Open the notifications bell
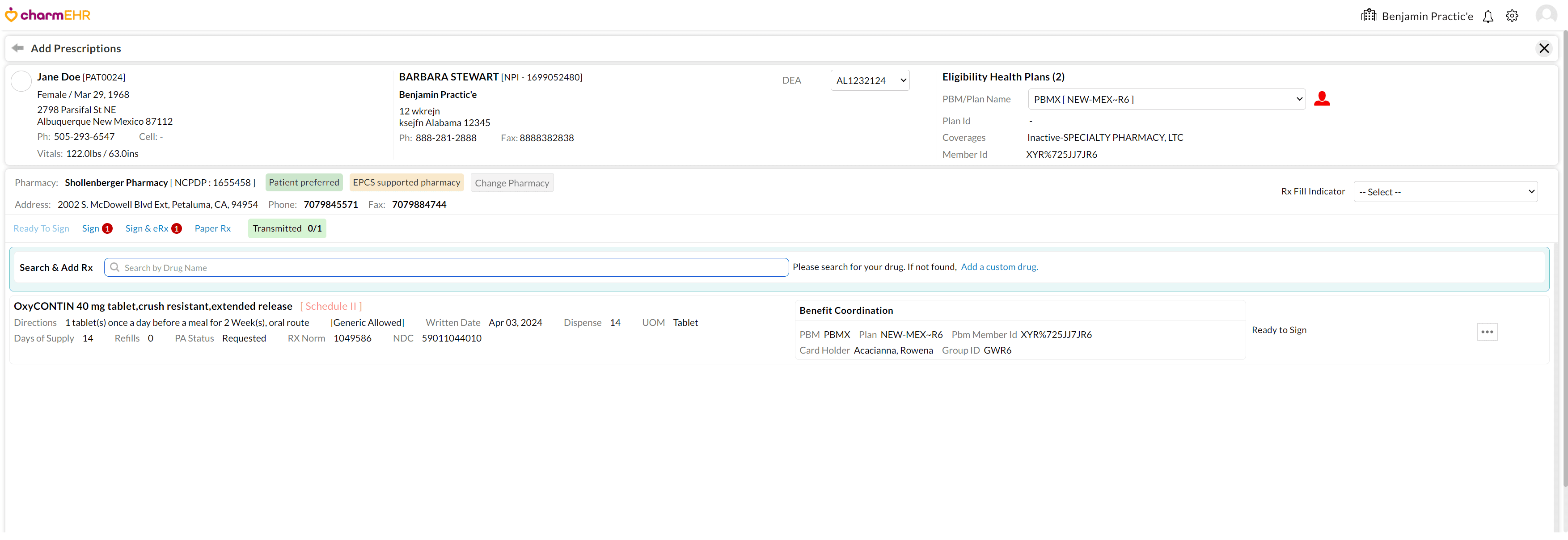1568x540 pixels. (1488, 17)
